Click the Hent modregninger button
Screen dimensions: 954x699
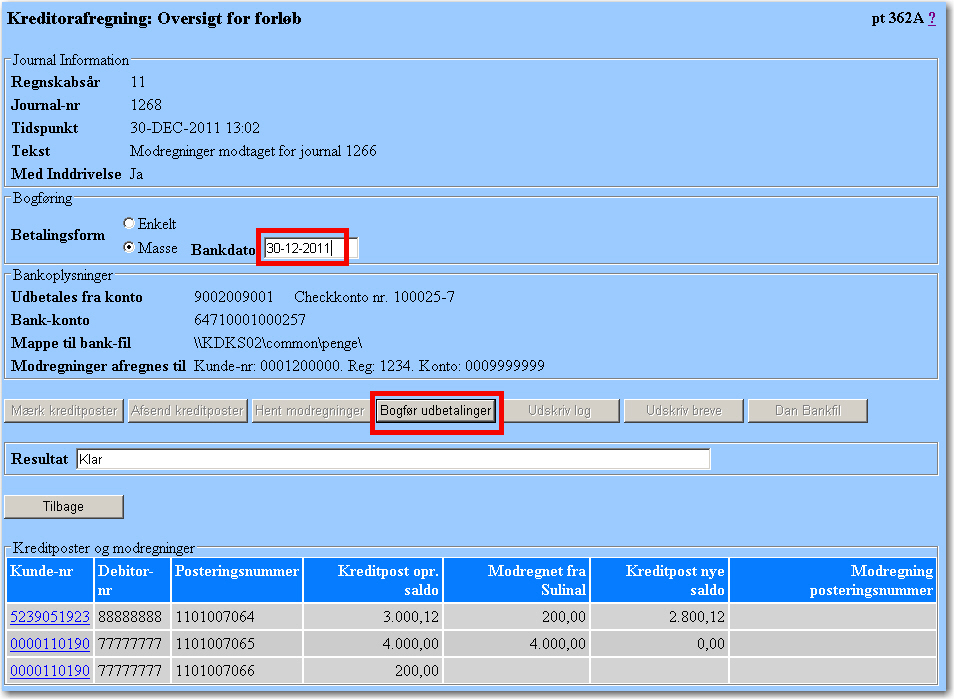(310, 411)
